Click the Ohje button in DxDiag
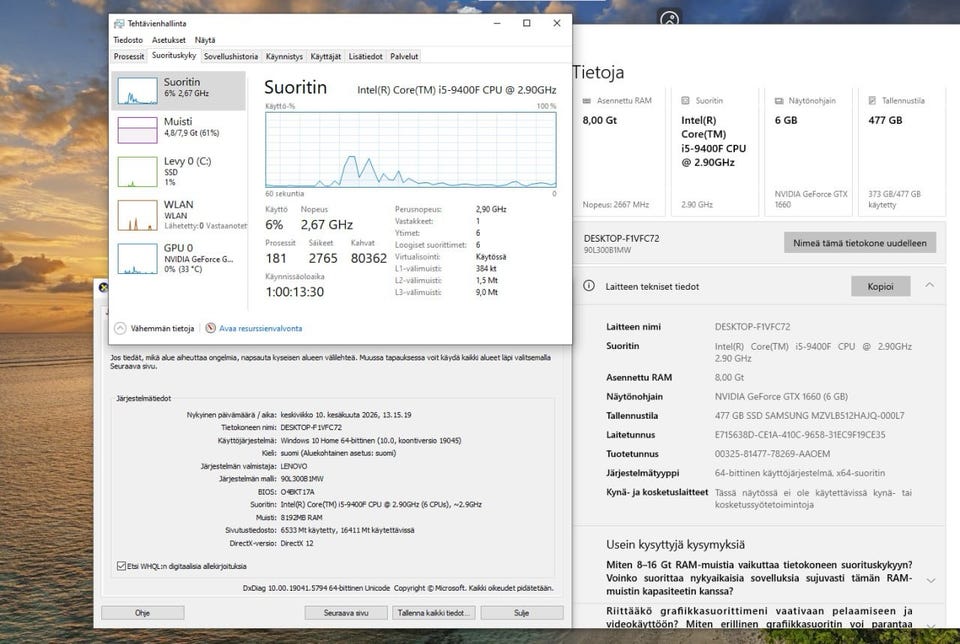The height and width of the screenshot is (644, 960). (143, 612)
